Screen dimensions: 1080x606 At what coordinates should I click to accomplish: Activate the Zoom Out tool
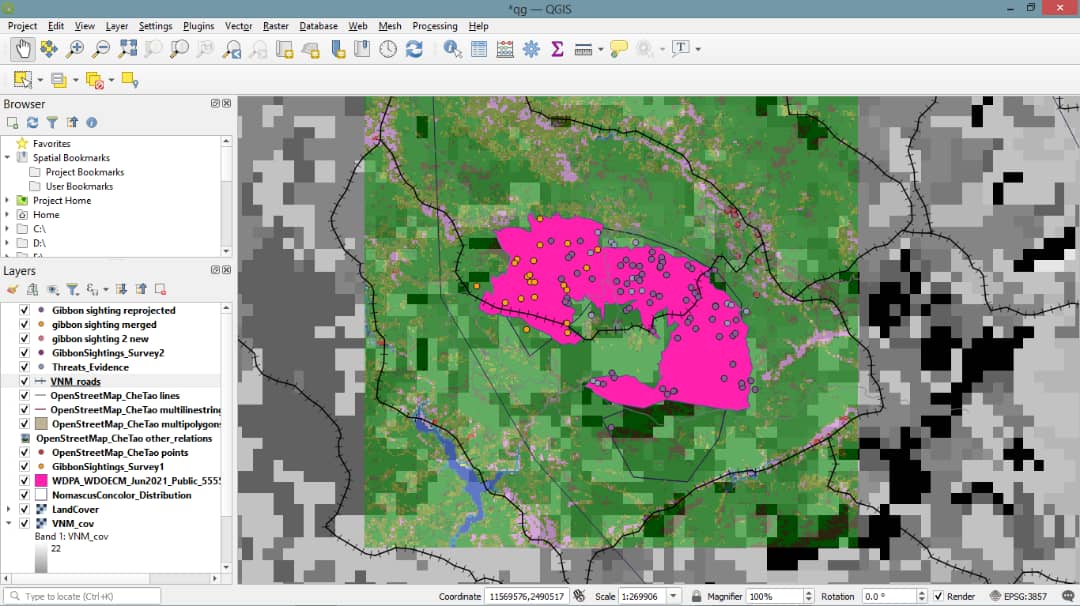101,49
